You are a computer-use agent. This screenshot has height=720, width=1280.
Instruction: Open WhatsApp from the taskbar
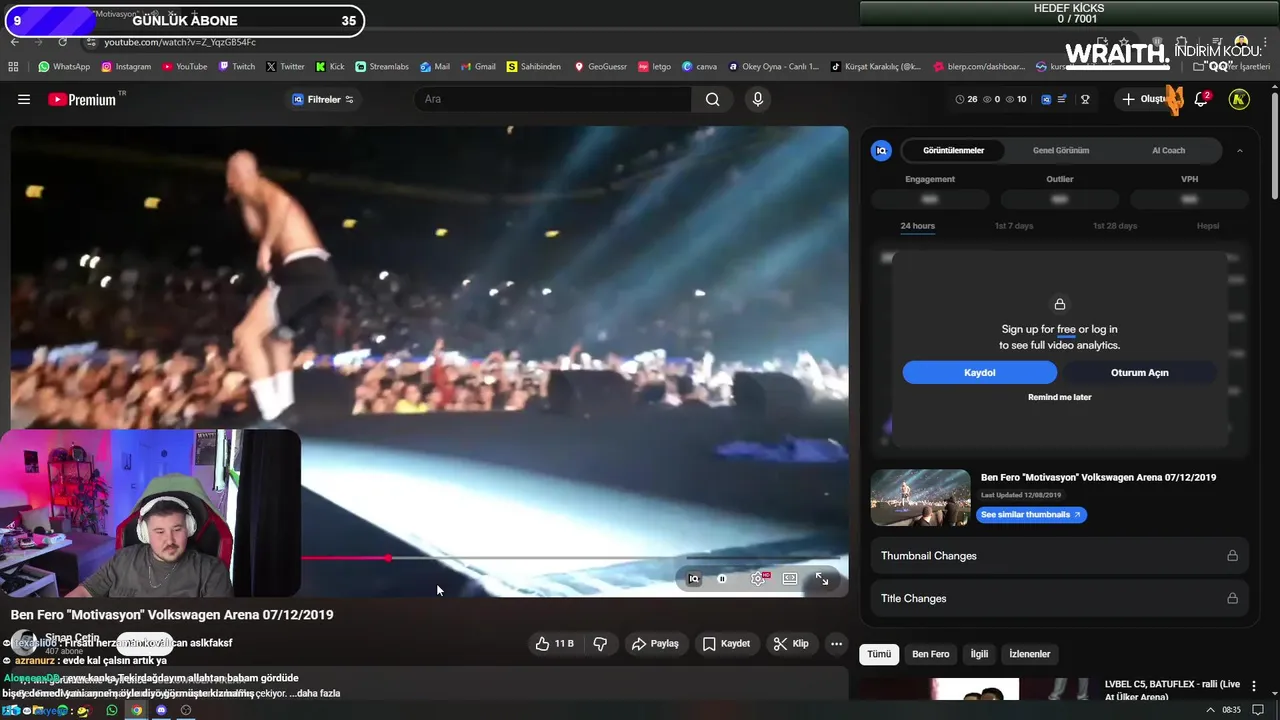click(112, 710)
